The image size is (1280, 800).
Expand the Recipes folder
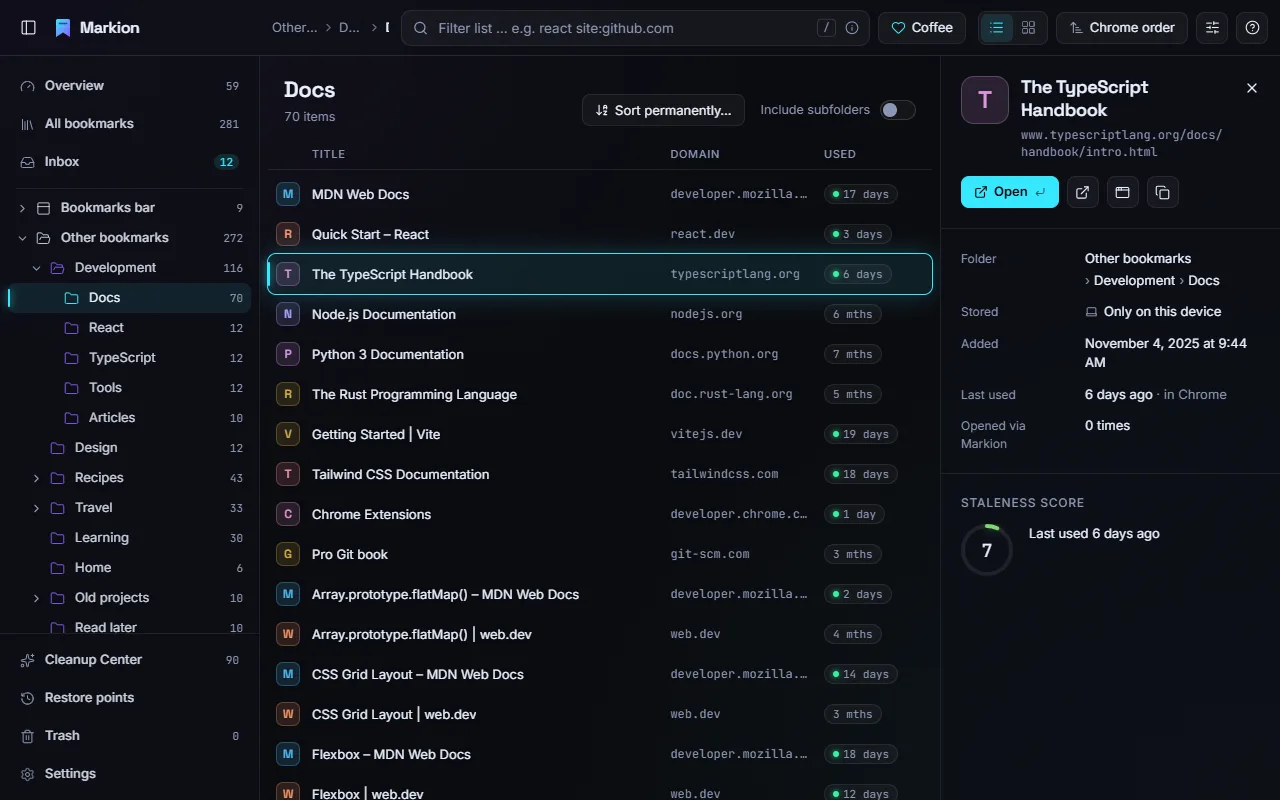(x=36, y=478)
